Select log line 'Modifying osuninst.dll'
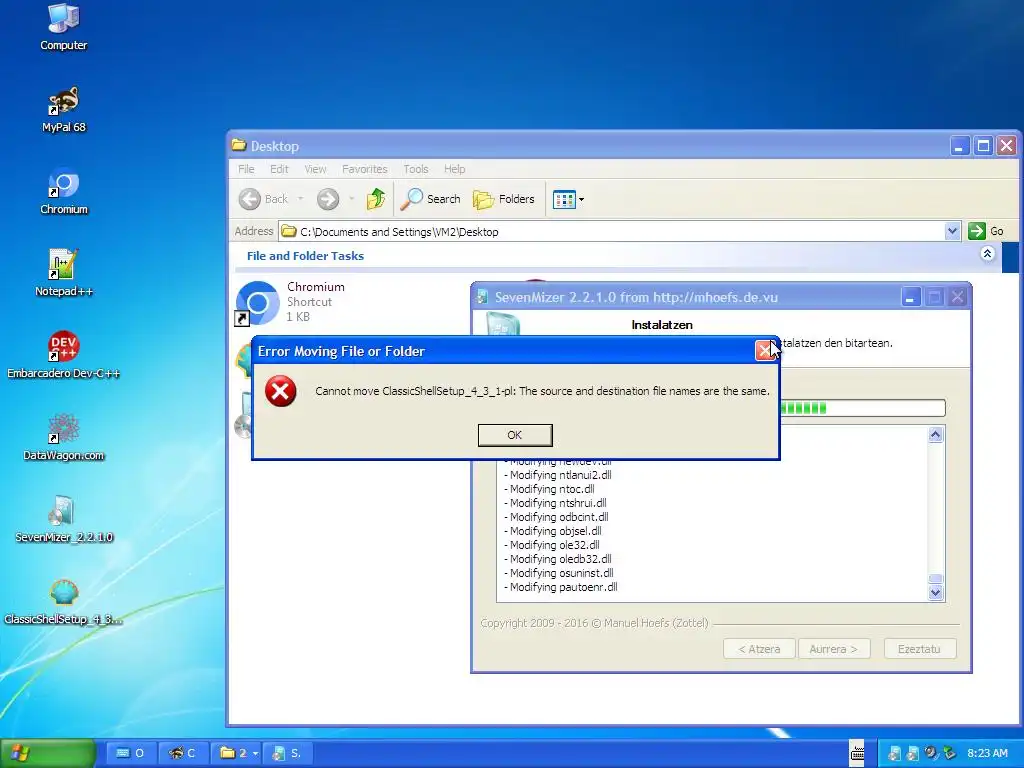The height and width of the screenshot is (768, 1024). coord(558,573)
